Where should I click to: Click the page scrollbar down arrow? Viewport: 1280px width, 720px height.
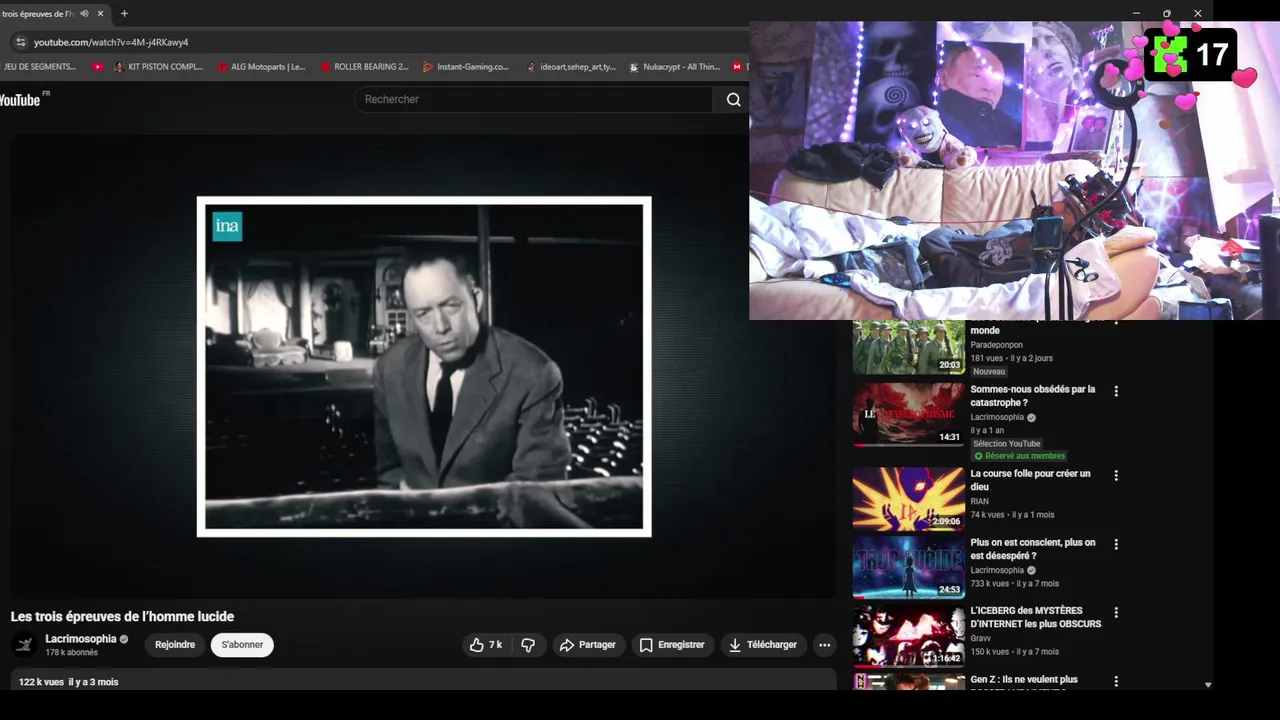click(x=1207, y=685)
